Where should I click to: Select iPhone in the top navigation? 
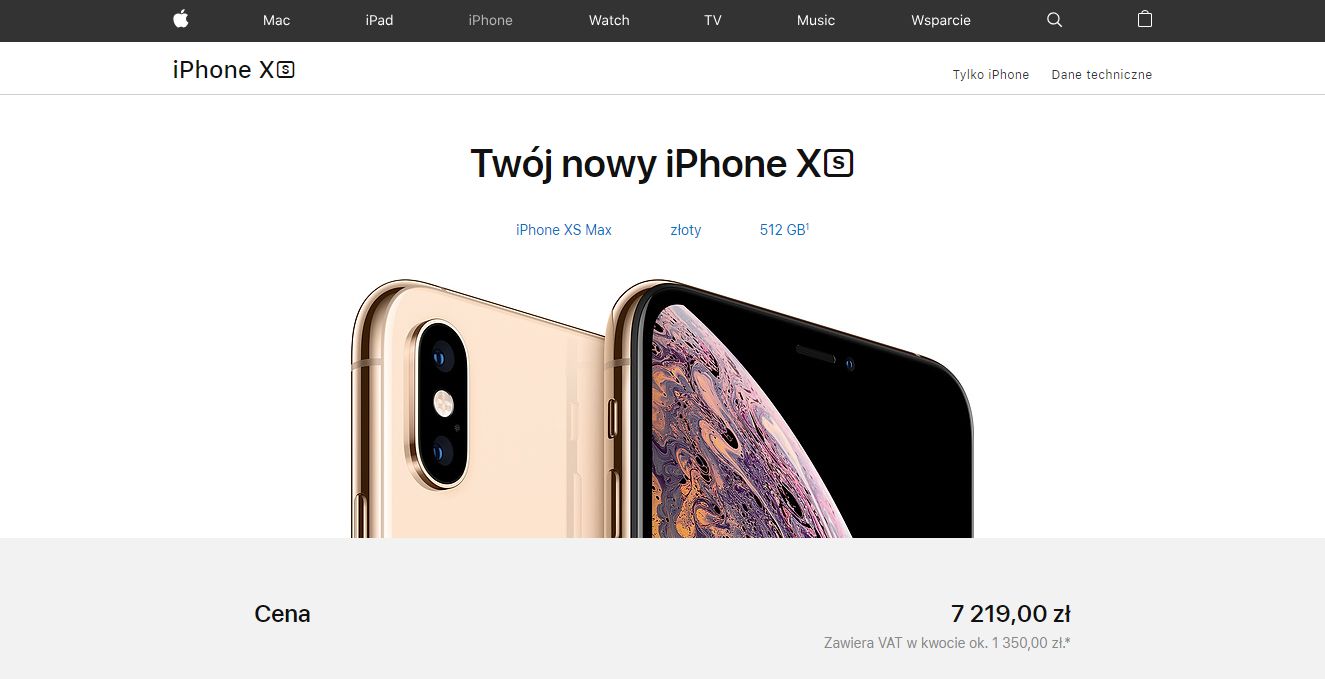pyautogui.click(x=490, y=20)
